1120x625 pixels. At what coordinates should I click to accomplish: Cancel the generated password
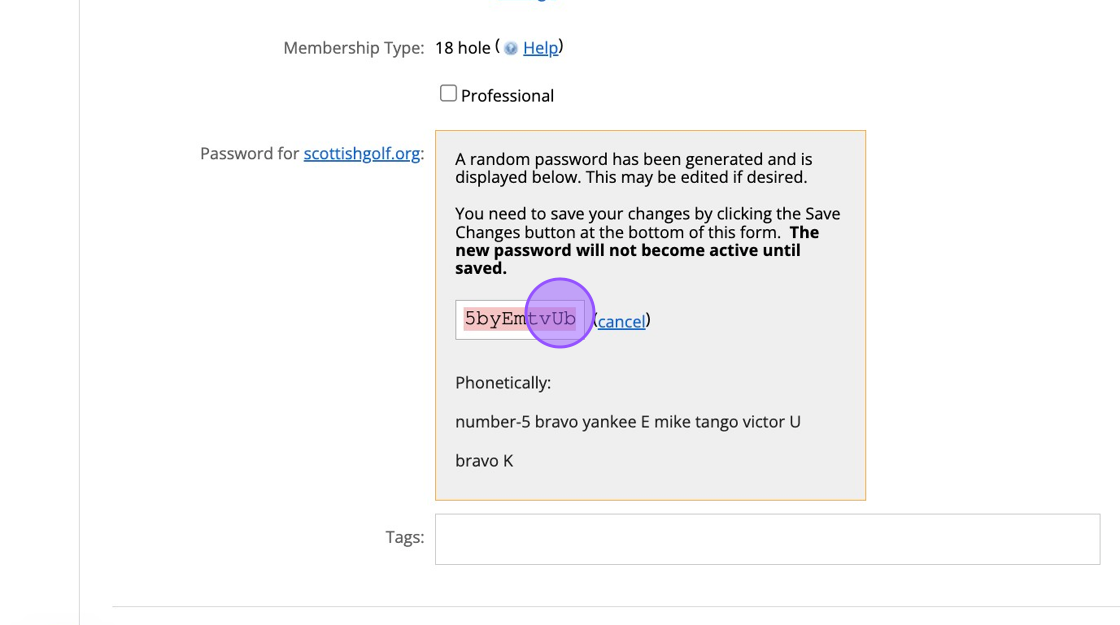[621, 321]
